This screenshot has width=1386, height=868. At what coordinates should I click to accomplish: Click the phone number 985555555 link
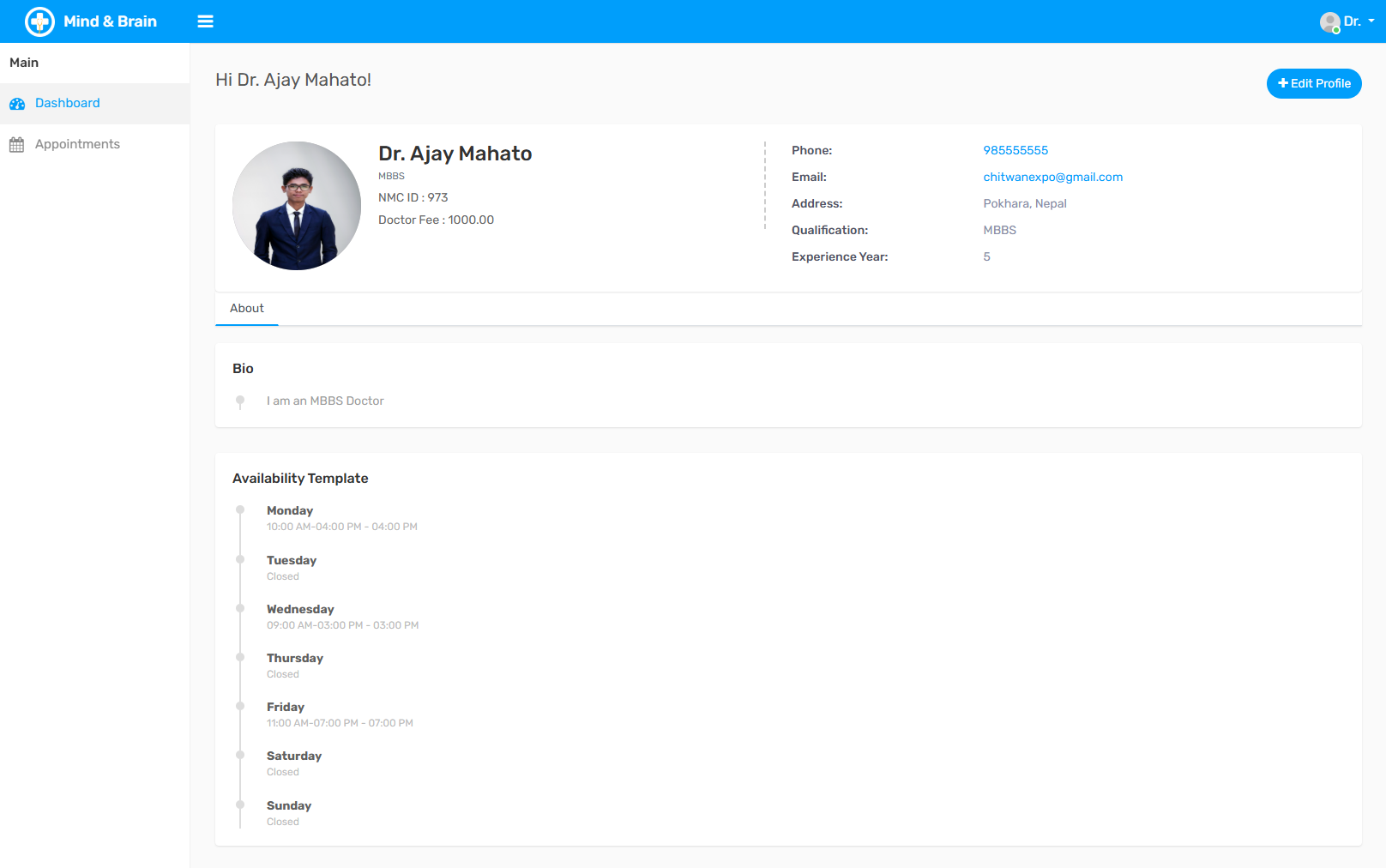(x=1015, y=150)
